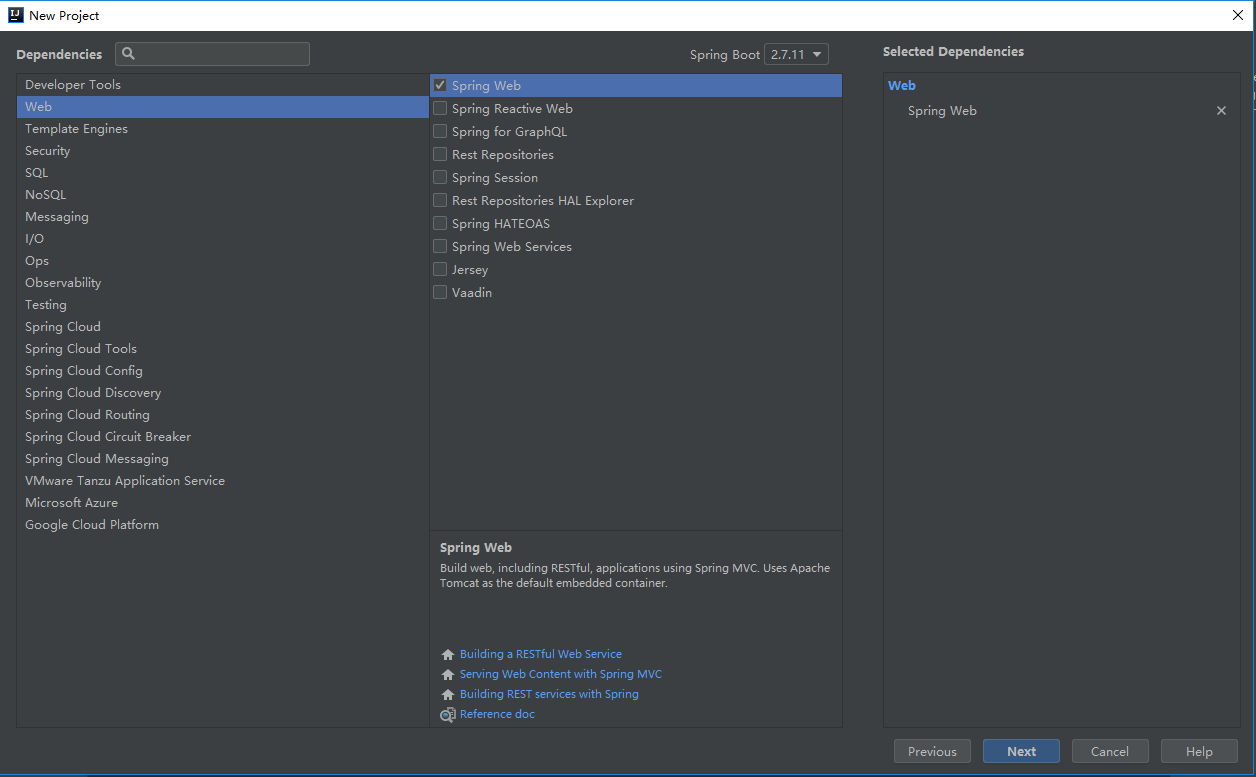Uncheck the Spring Web checkbox
Viewport: 1256px width, 777px height.
click(x=440, y=86)
